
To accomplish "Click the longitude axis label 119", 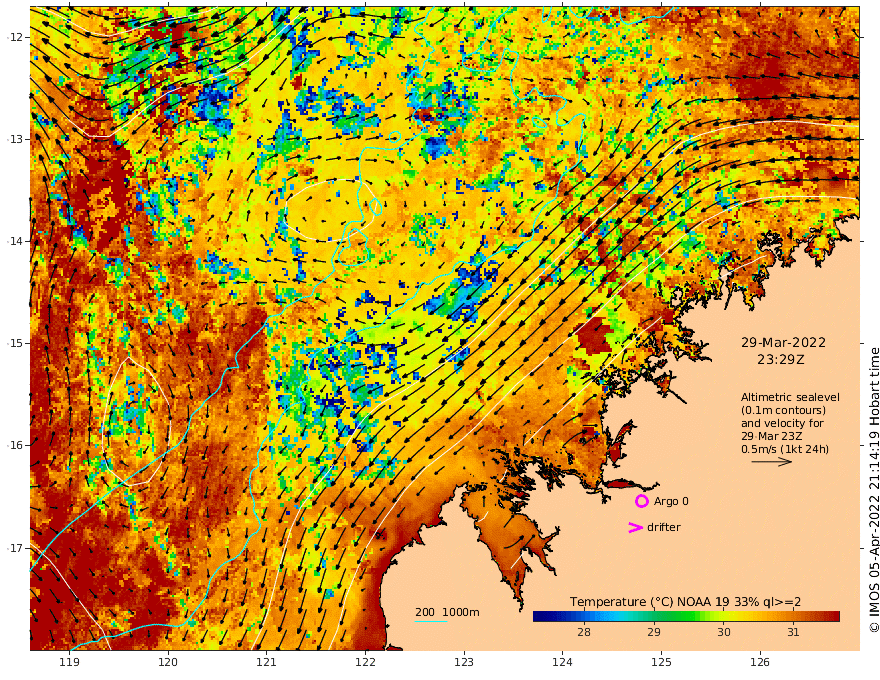I will pyautogui.click(x=70, y=662).
